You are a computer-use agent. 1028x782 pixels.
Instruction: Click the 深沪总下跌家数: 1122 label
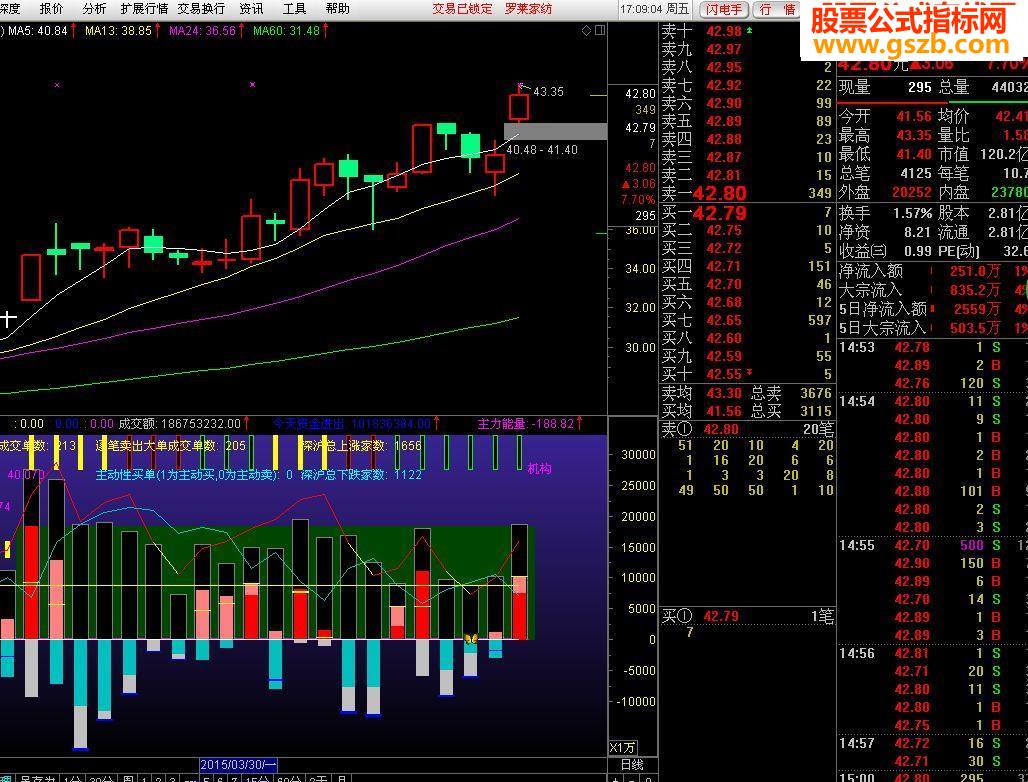click(x=361, y=474)
